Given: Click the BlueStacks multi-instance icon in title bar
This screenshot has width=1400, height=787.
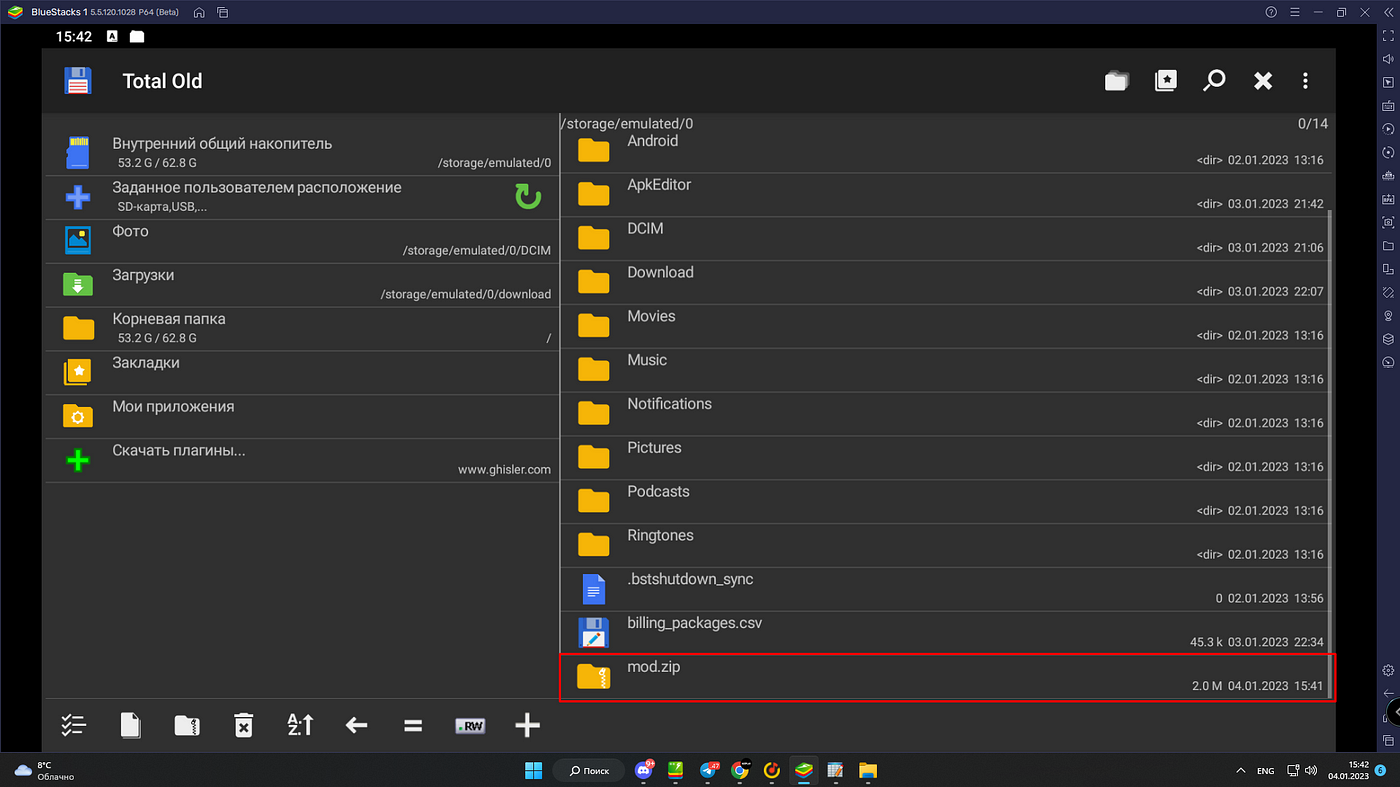Looking at the screenshot, I should 222,12.
